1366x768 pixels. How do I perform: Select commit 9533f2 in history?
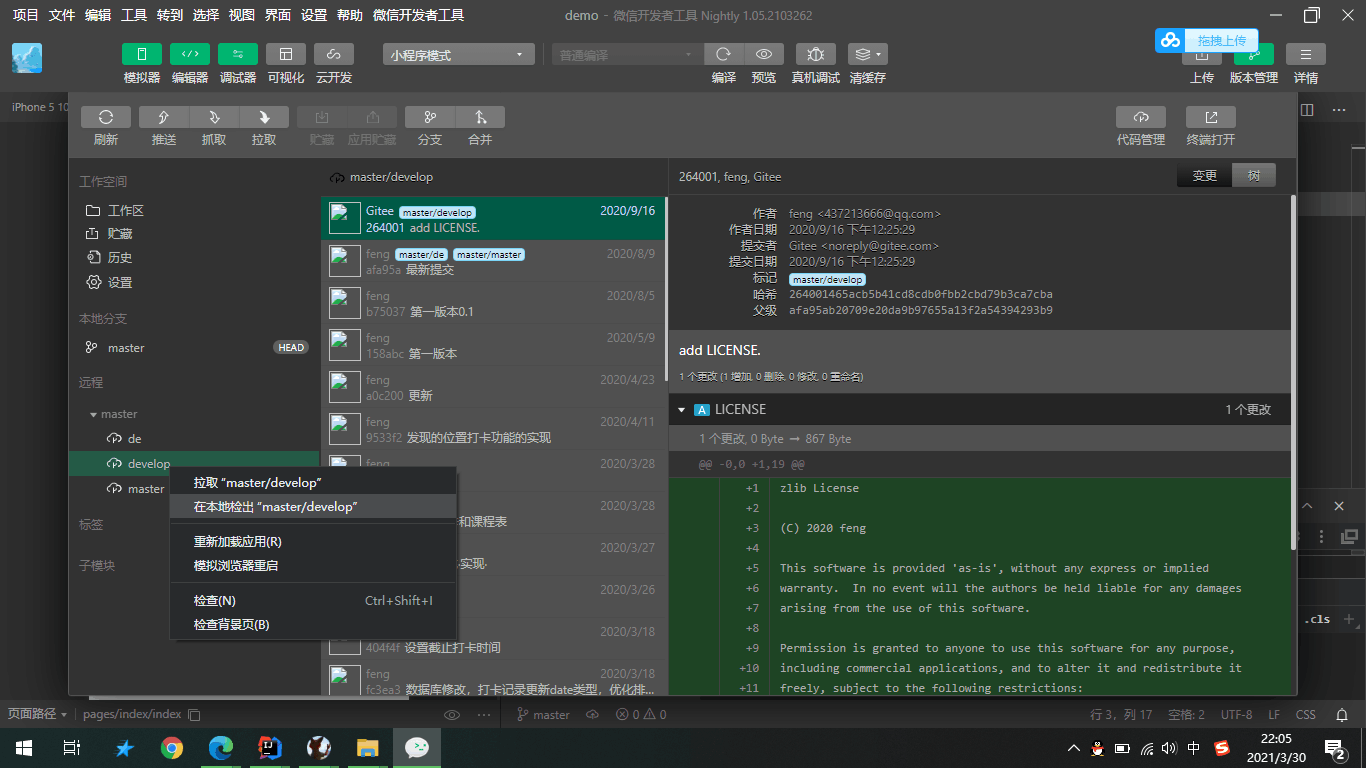point(494,429)
